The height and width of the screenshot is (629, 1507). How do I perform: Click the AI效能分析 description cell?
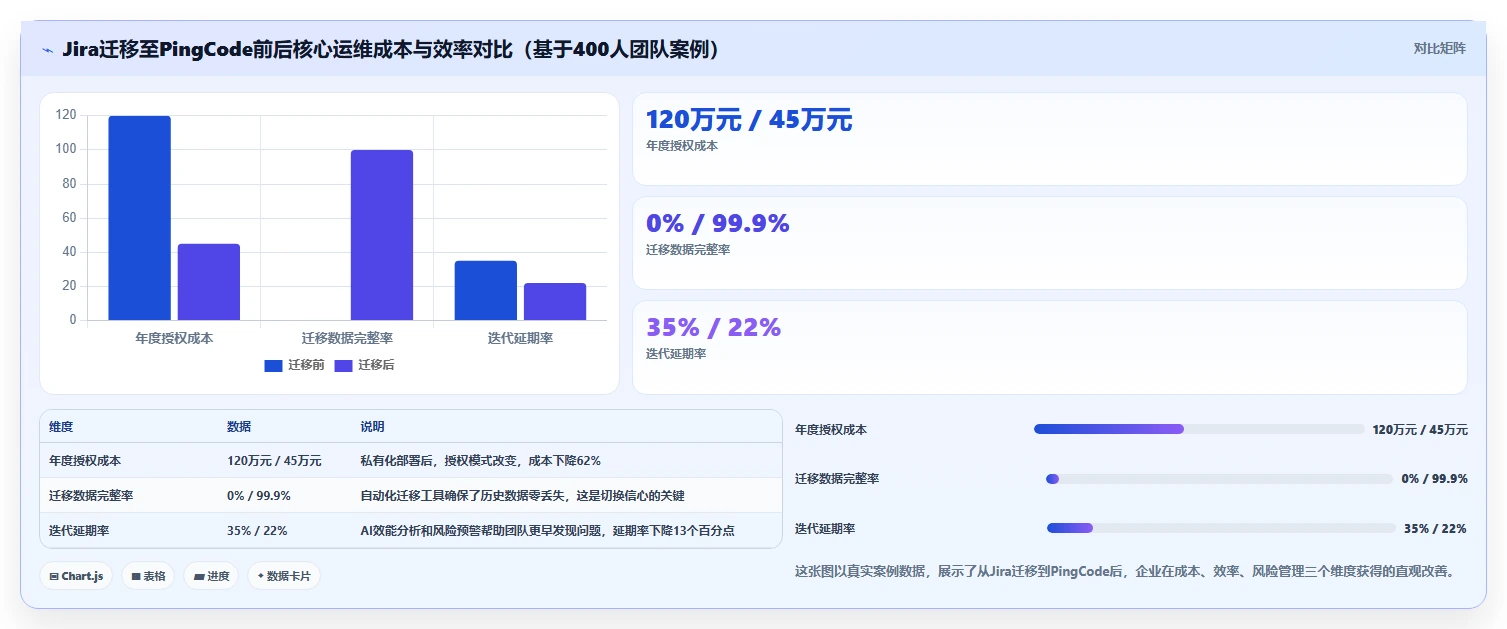point(547,531)
